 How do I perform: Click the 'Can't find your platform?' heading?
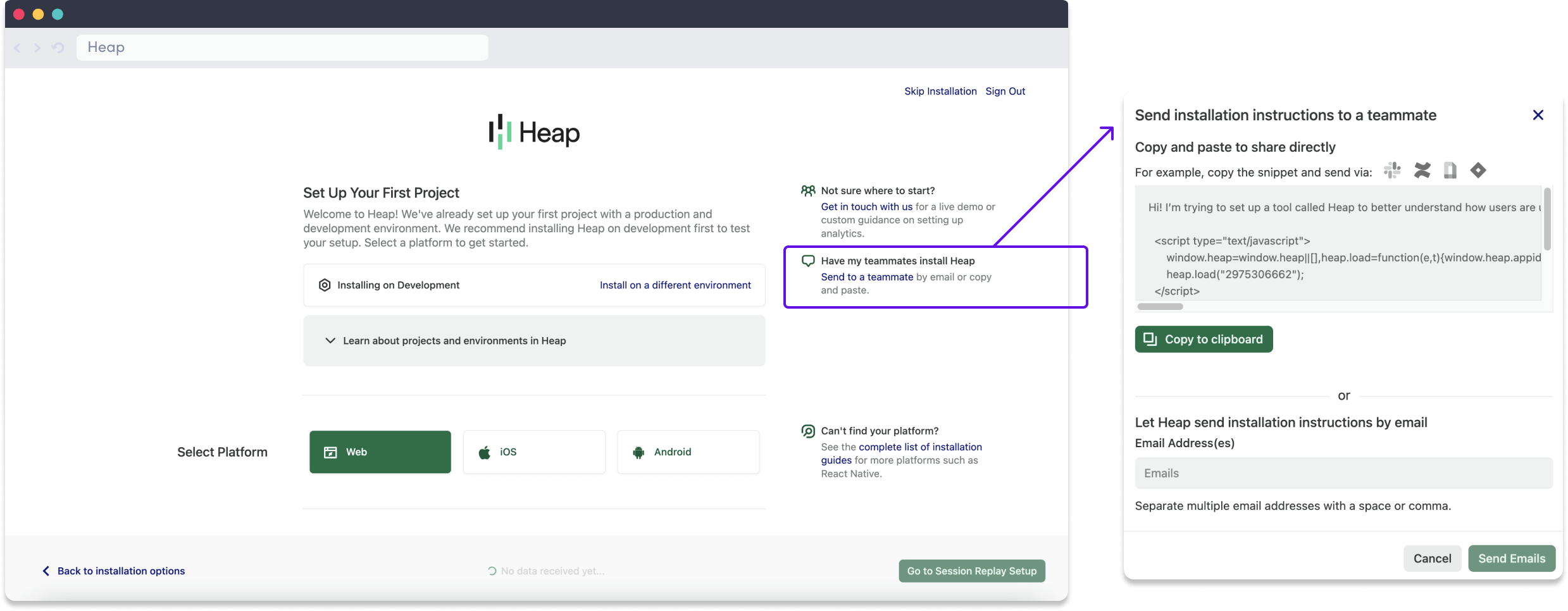coord(880,431)
